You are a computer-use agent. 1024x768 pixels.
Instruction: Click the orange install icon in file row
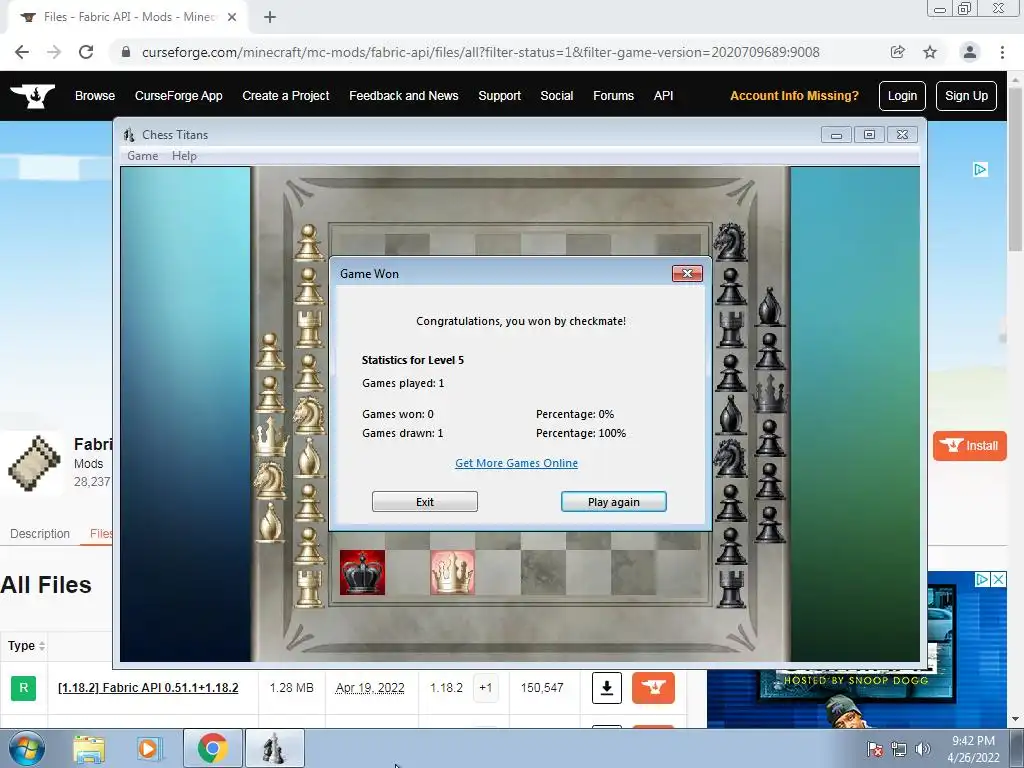pyautogui.click(x=653, y=688)
